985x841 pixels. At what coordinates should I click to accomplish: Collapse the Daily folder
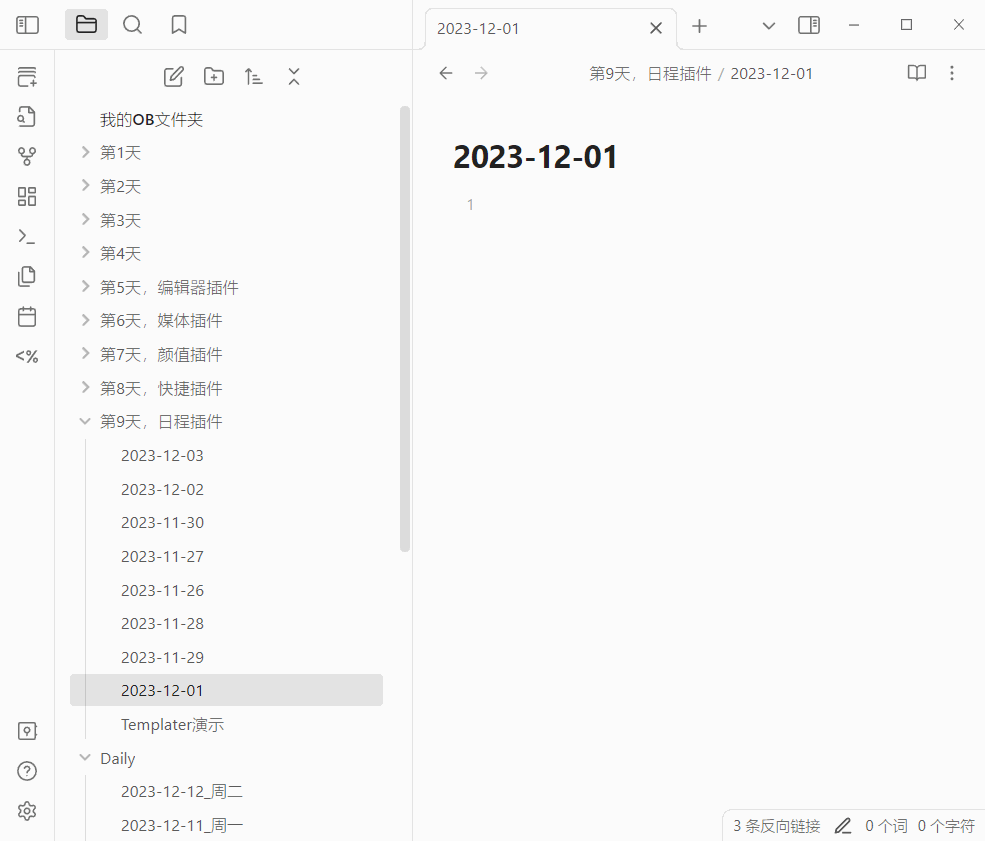(x=85, y=758)
